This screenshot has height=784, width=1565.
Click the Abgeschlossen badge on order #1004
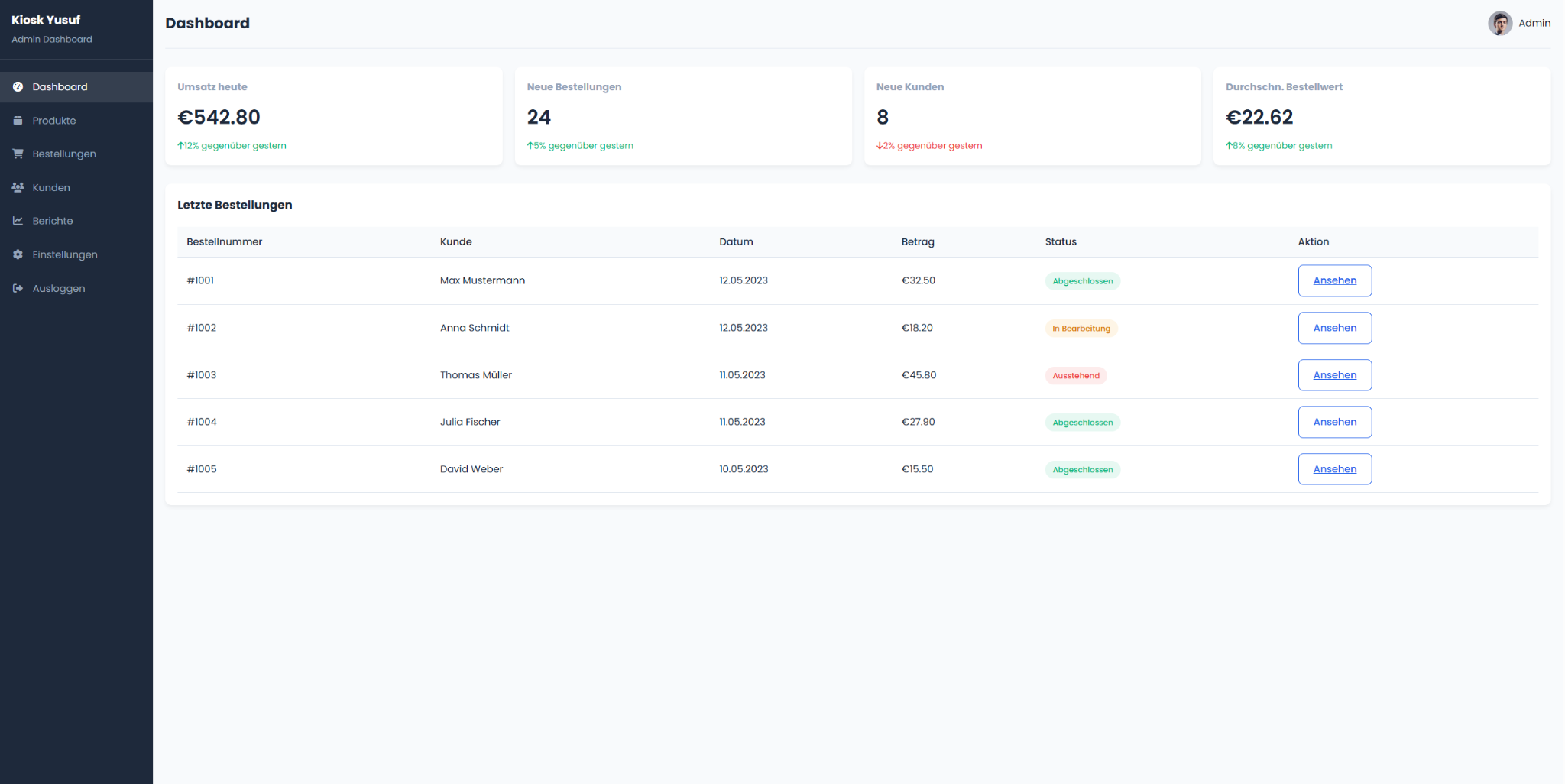click(1082, 422)
